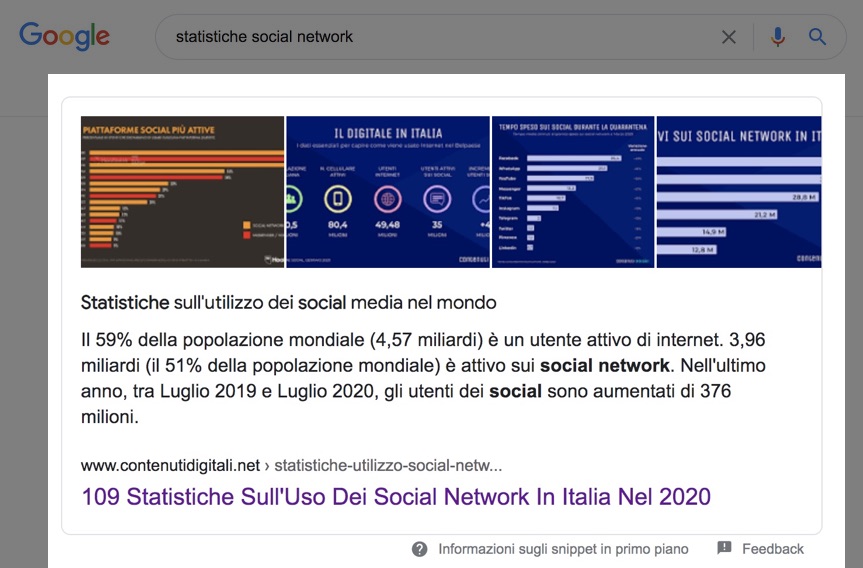Select heading 'Statistiche sull'utilizzo dei social media nel mondo'
This screenshot has height=568, width=863.
tap(288, 302)
